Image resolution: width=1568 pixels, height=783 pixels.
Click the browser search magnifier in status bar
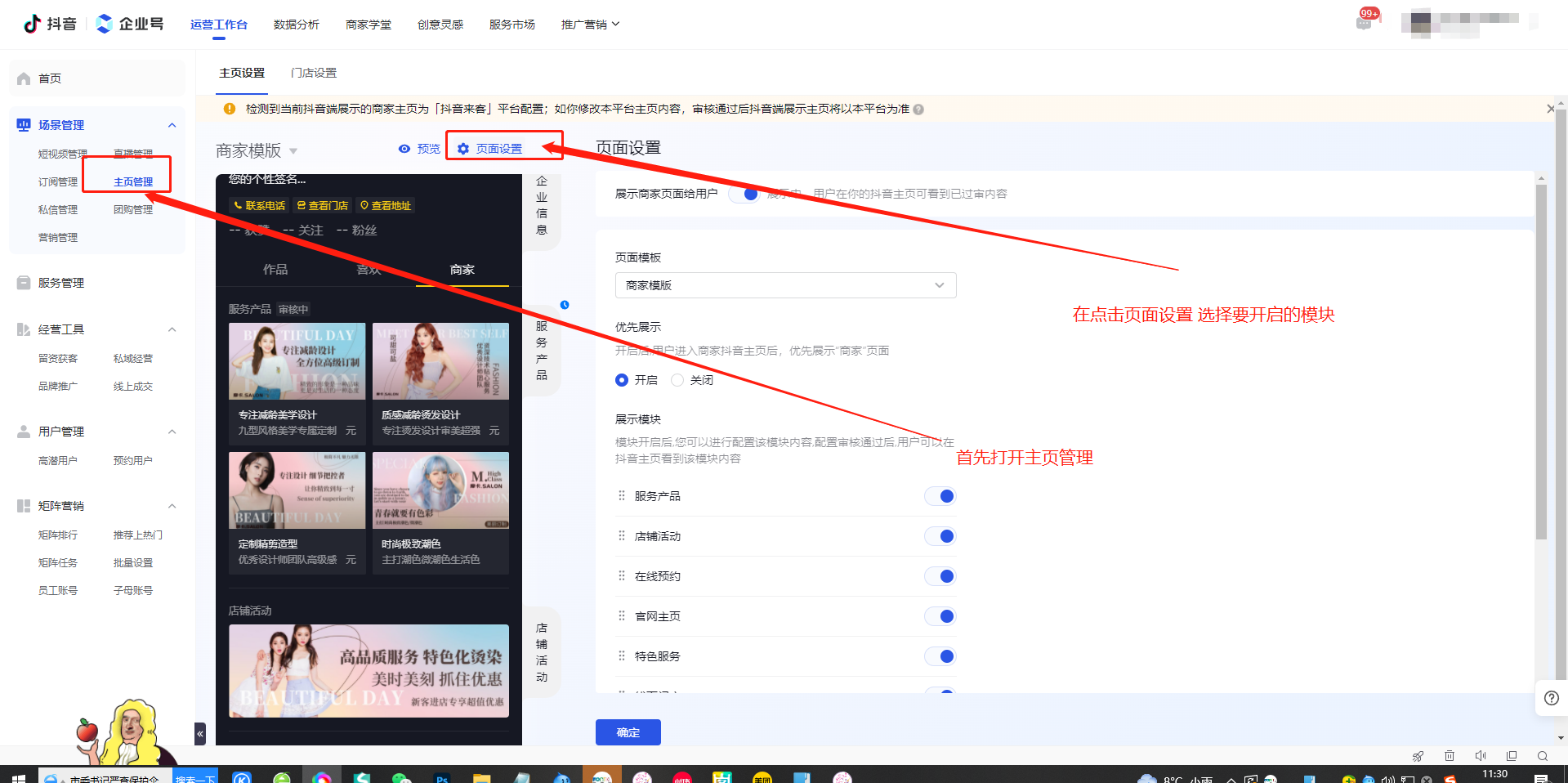coord(1543,756)
